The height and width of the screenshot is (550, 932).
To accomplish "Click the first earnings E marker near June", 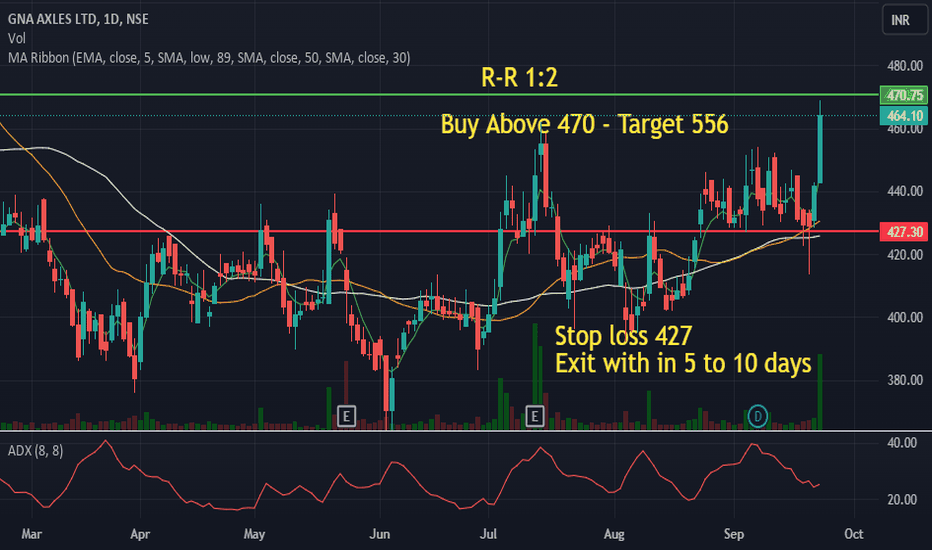I will pyautogui.click(x=347, y=416).
